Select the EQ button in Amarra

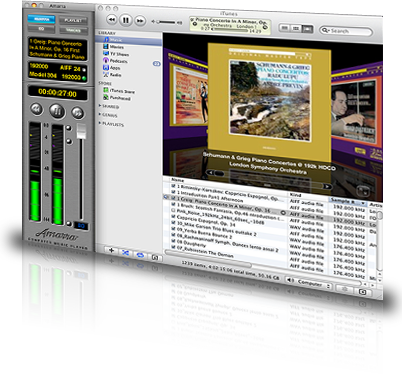pos(41,29)
